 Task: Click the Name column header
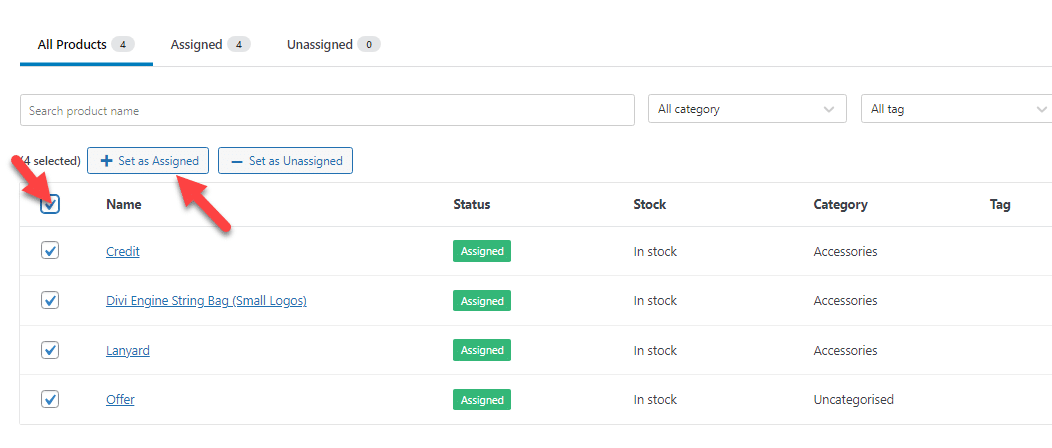coord(123,205)
